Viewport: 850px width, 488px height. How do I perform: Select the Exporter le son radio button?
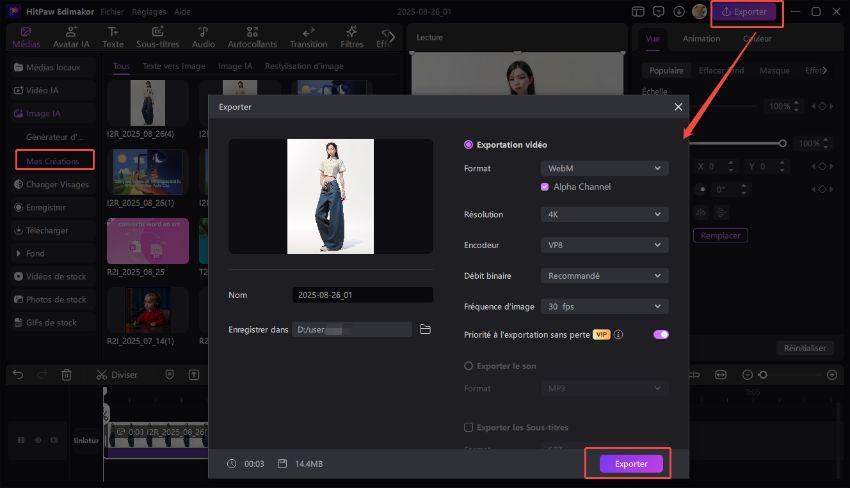pos(468,366)
